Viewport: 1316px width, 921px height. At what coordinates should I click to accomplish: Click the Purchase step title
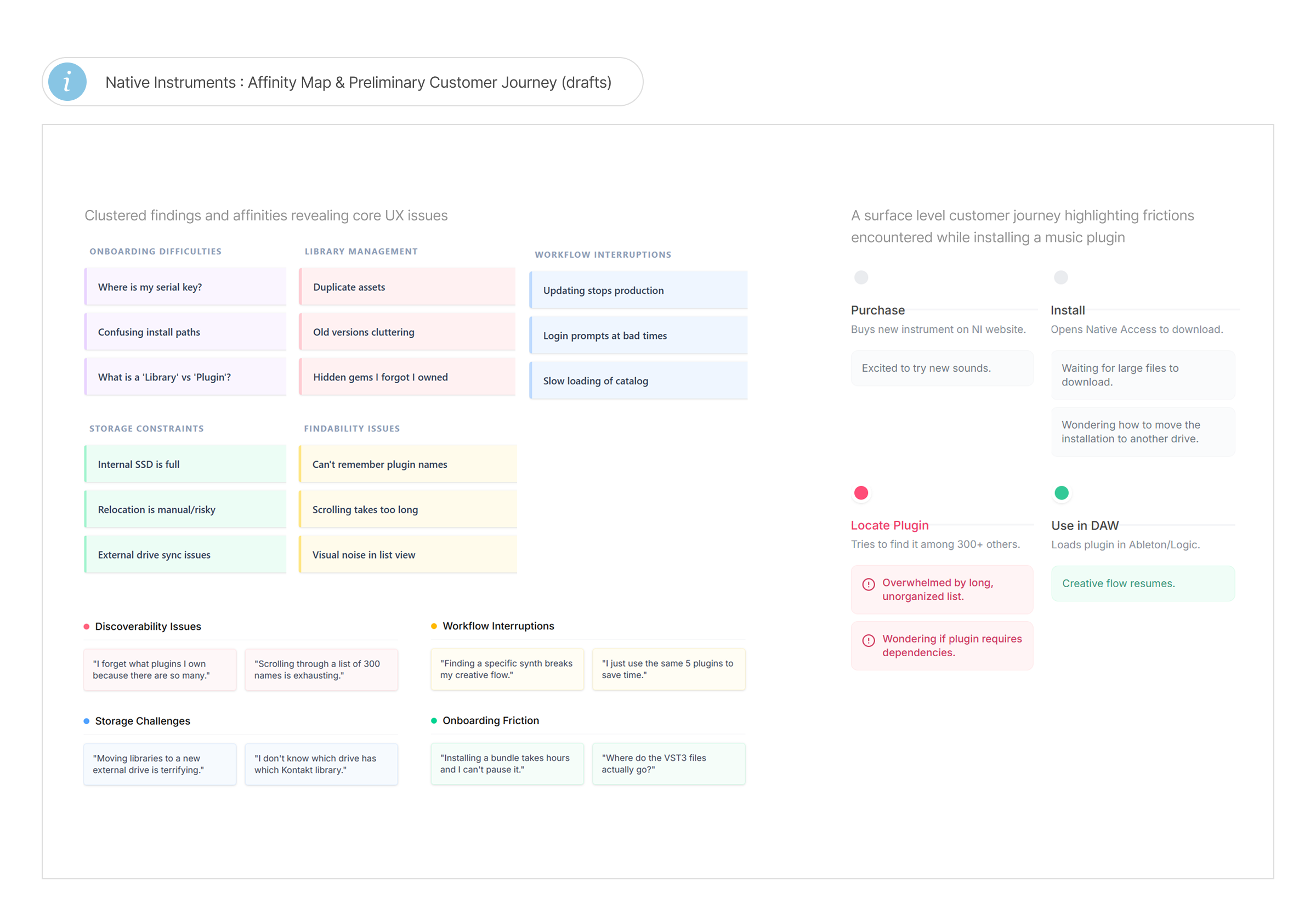pyautogui.click(x=877, y=310)
